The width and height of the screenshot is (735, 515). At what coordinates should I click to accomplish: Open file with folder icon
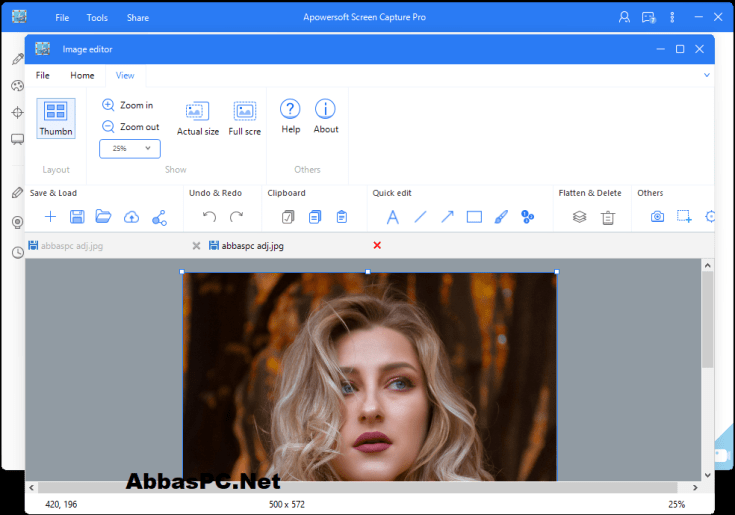(x=103, y=216)
